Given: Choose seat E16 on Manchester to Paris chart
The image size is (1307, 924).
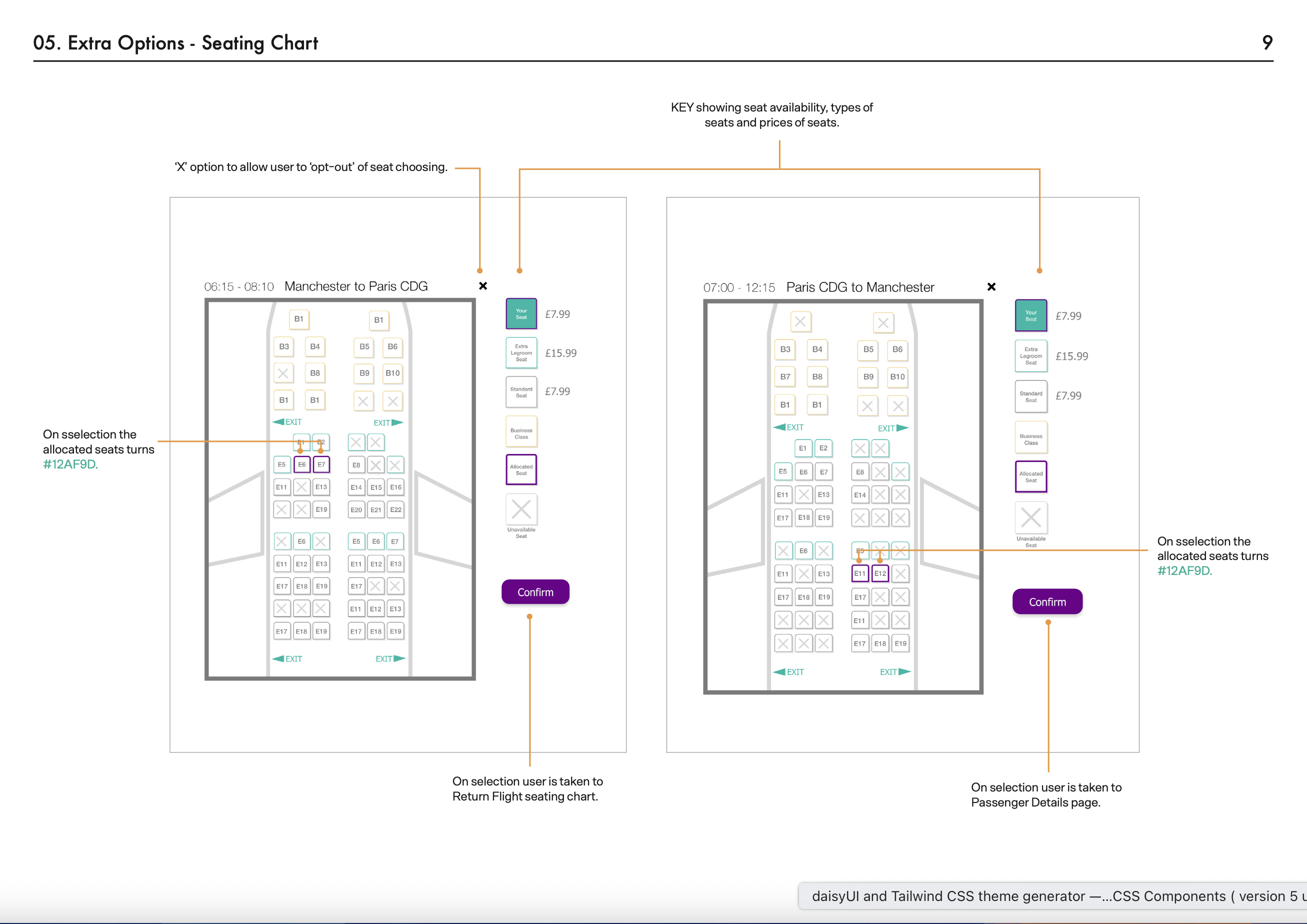Looking at the screenshot, I should (395, 487).
